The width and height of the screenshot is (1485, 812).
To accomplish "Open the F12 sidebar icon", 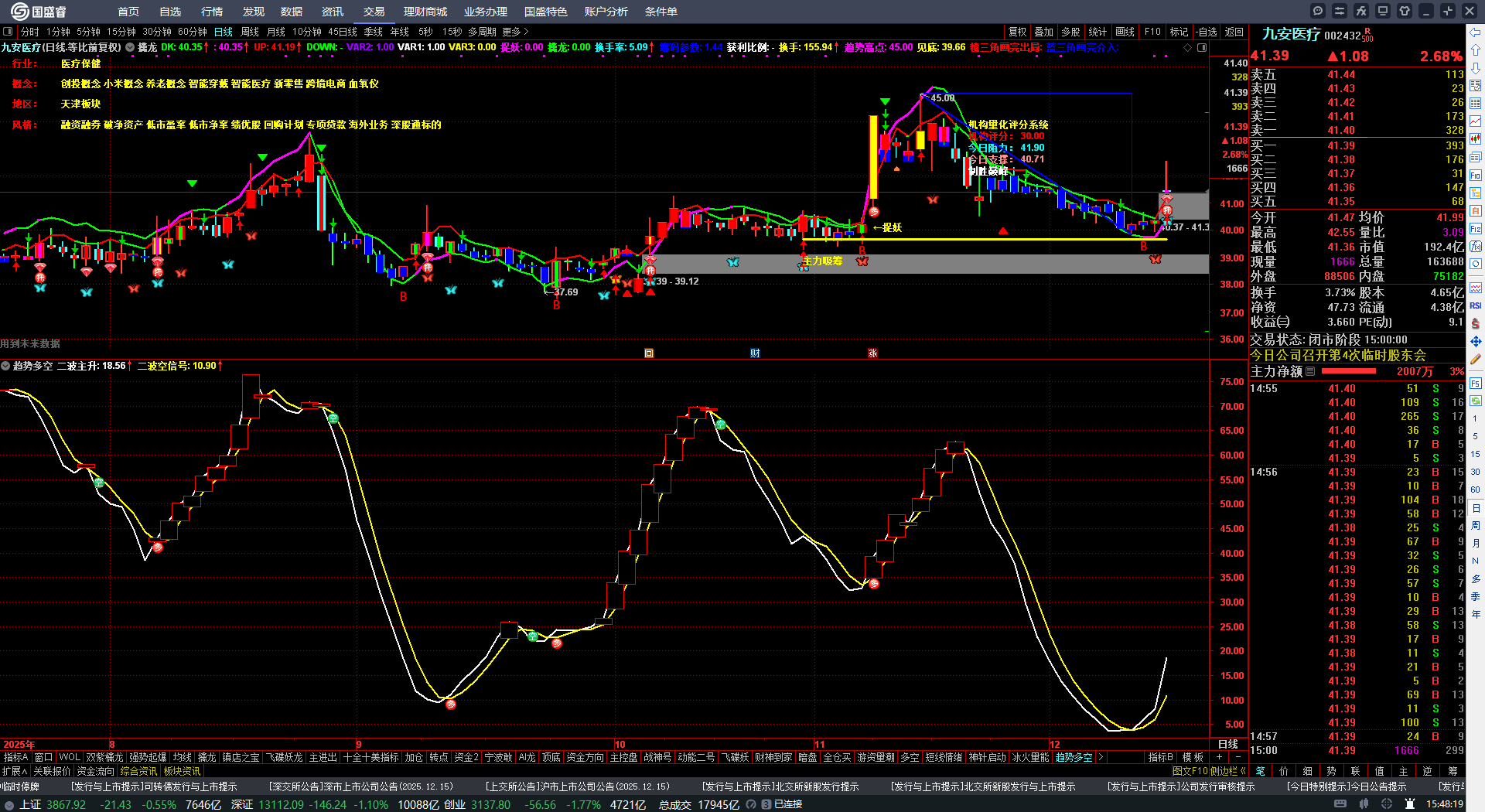I will [1476, 229].
